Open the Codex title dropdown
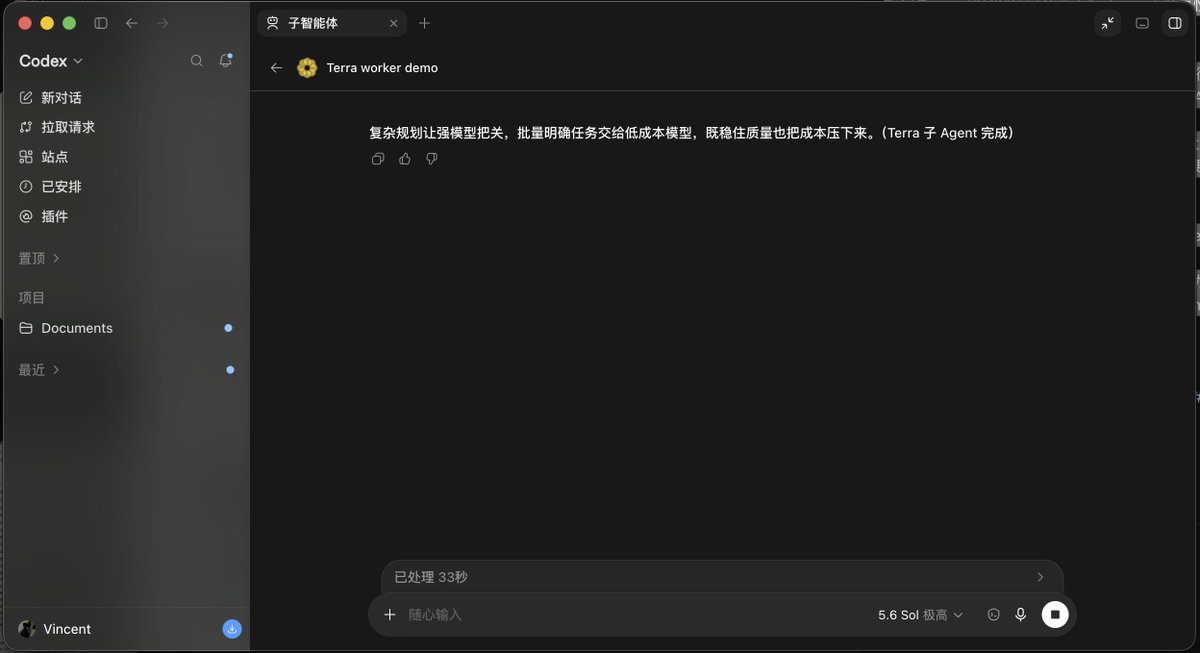The image size is (1200, 653). click(51, 61)
